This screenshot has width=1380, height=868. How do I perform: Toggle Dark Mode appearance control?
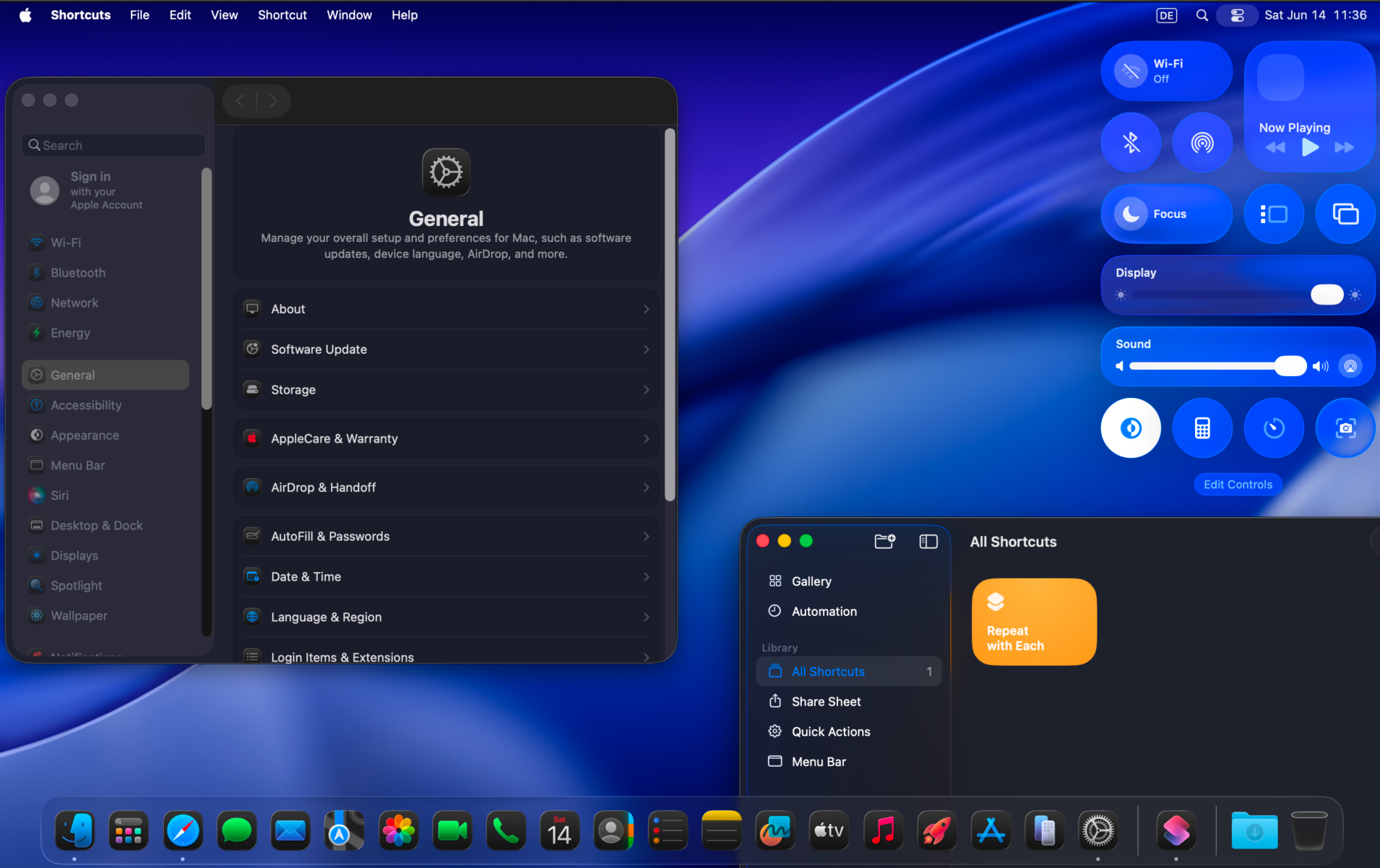(1131, 428)
